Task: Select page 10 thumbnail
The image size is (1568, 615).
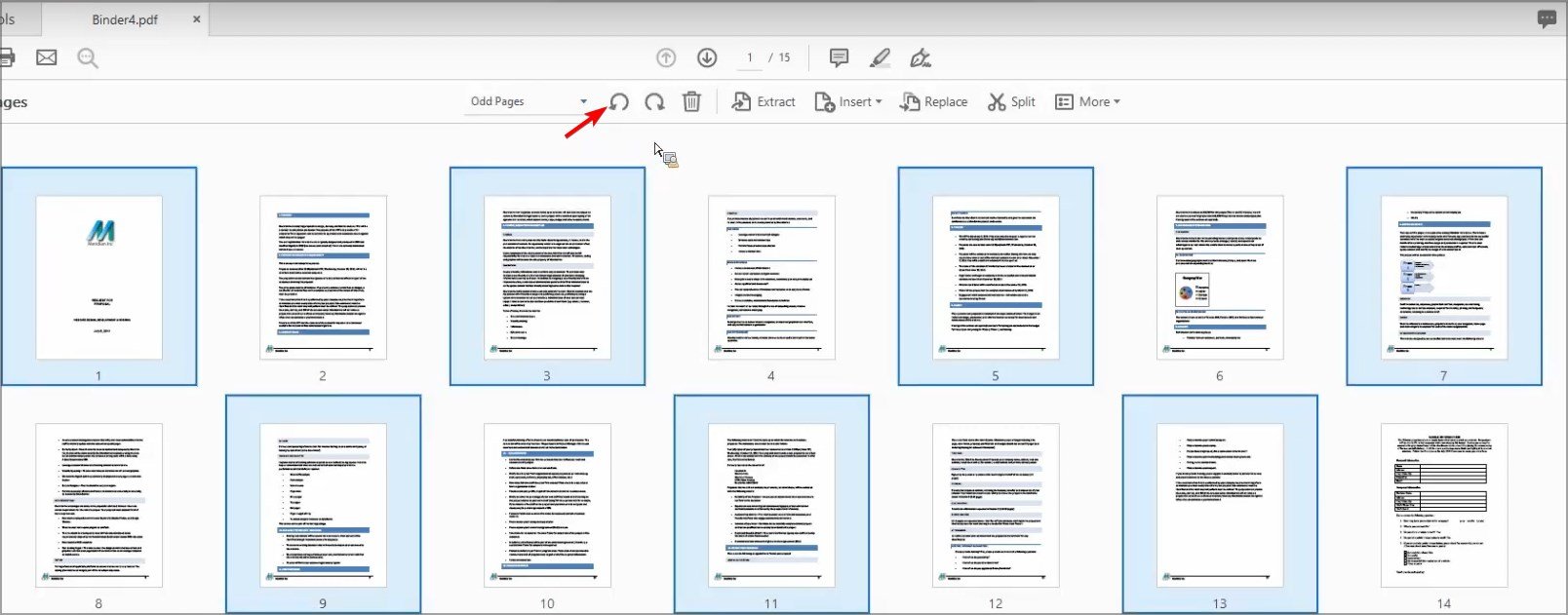Action: [547, 506]
